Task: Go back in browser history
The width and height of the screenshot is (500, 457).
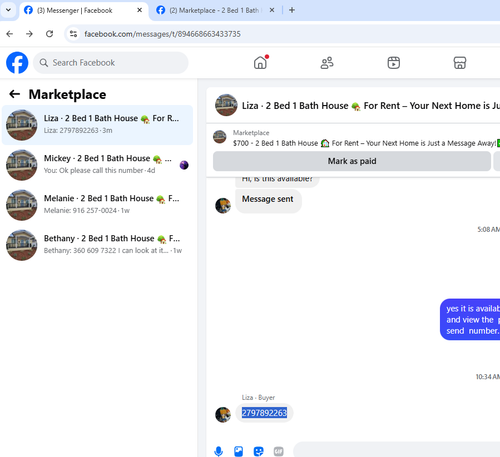Action: click(x=10, y=34)
